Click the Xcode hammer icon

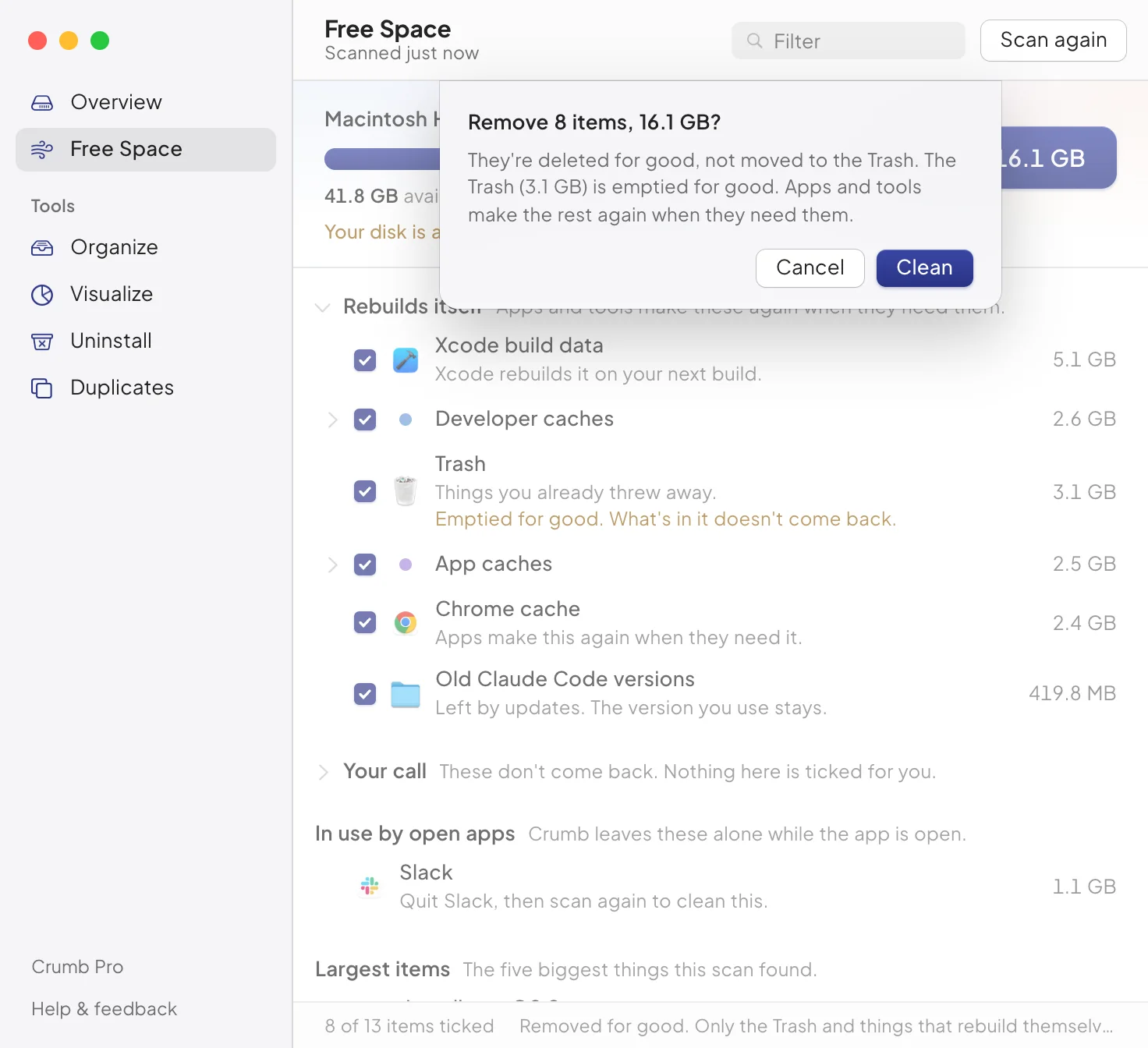[x=406, y=360]
